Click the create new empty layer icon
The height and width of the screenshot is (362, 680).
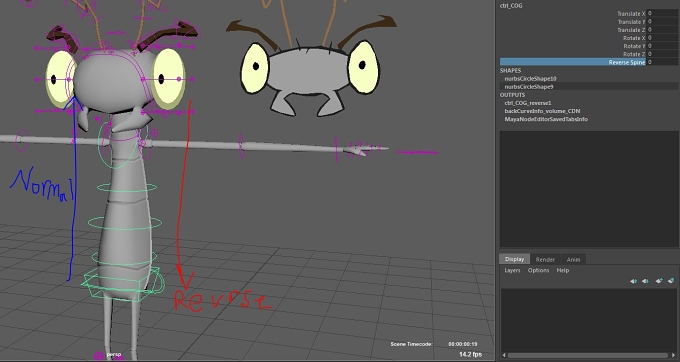(x=659, y=281)
